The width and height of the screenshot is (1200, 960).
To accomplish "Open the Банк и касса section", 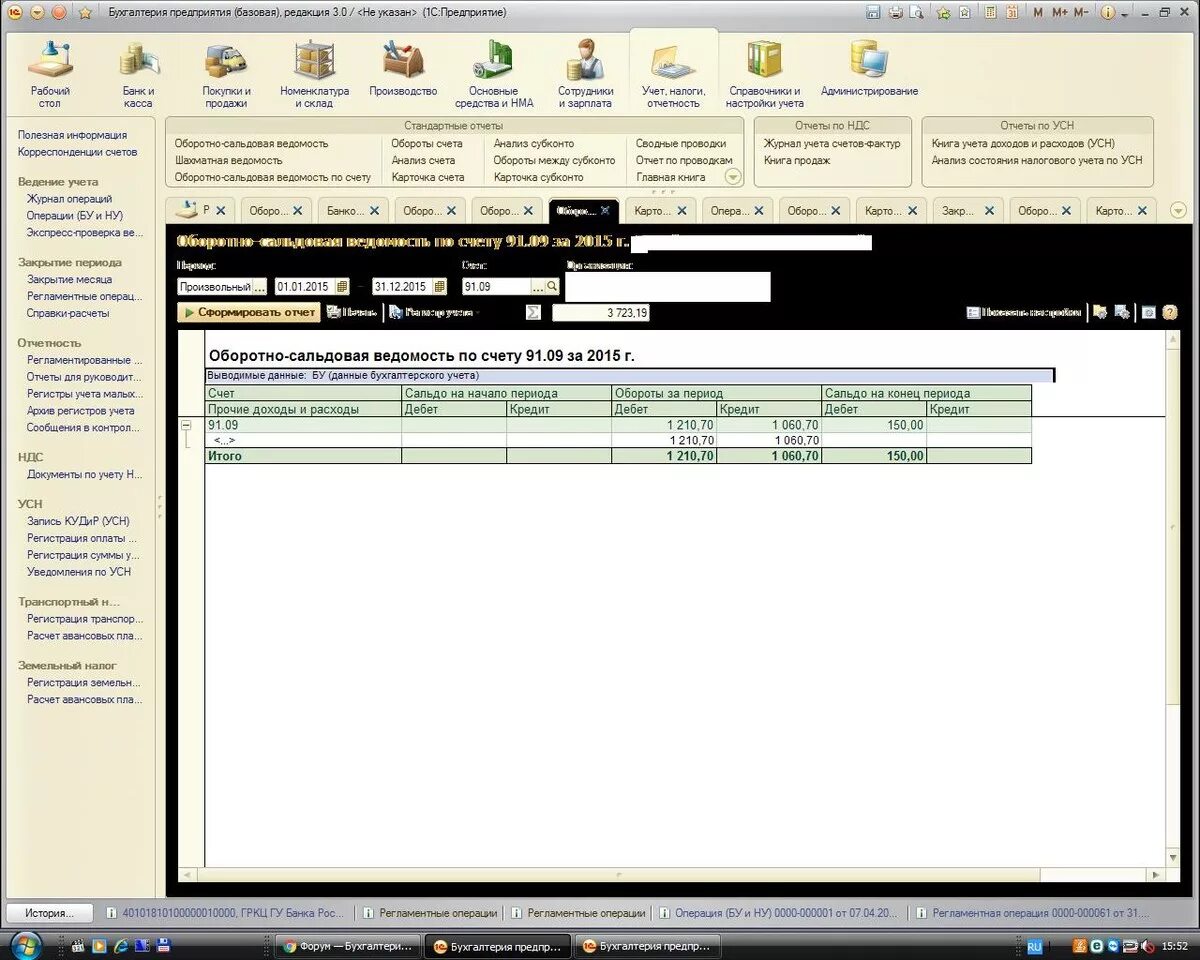I will (x=138, y=74).
